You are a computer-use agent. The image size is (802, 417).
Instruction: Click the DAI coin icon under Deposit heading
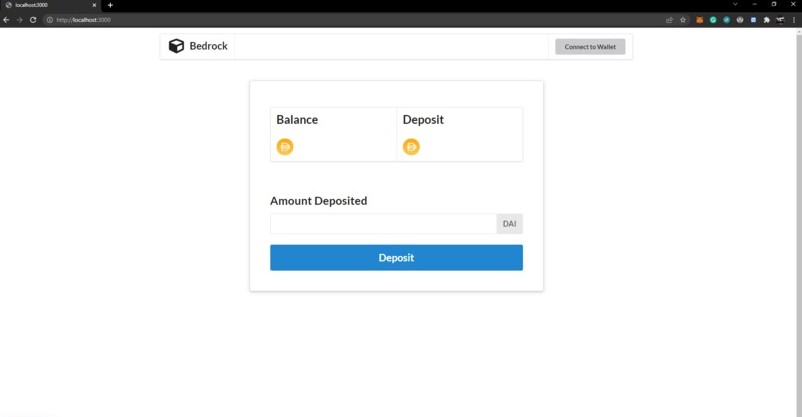point(411,147)
